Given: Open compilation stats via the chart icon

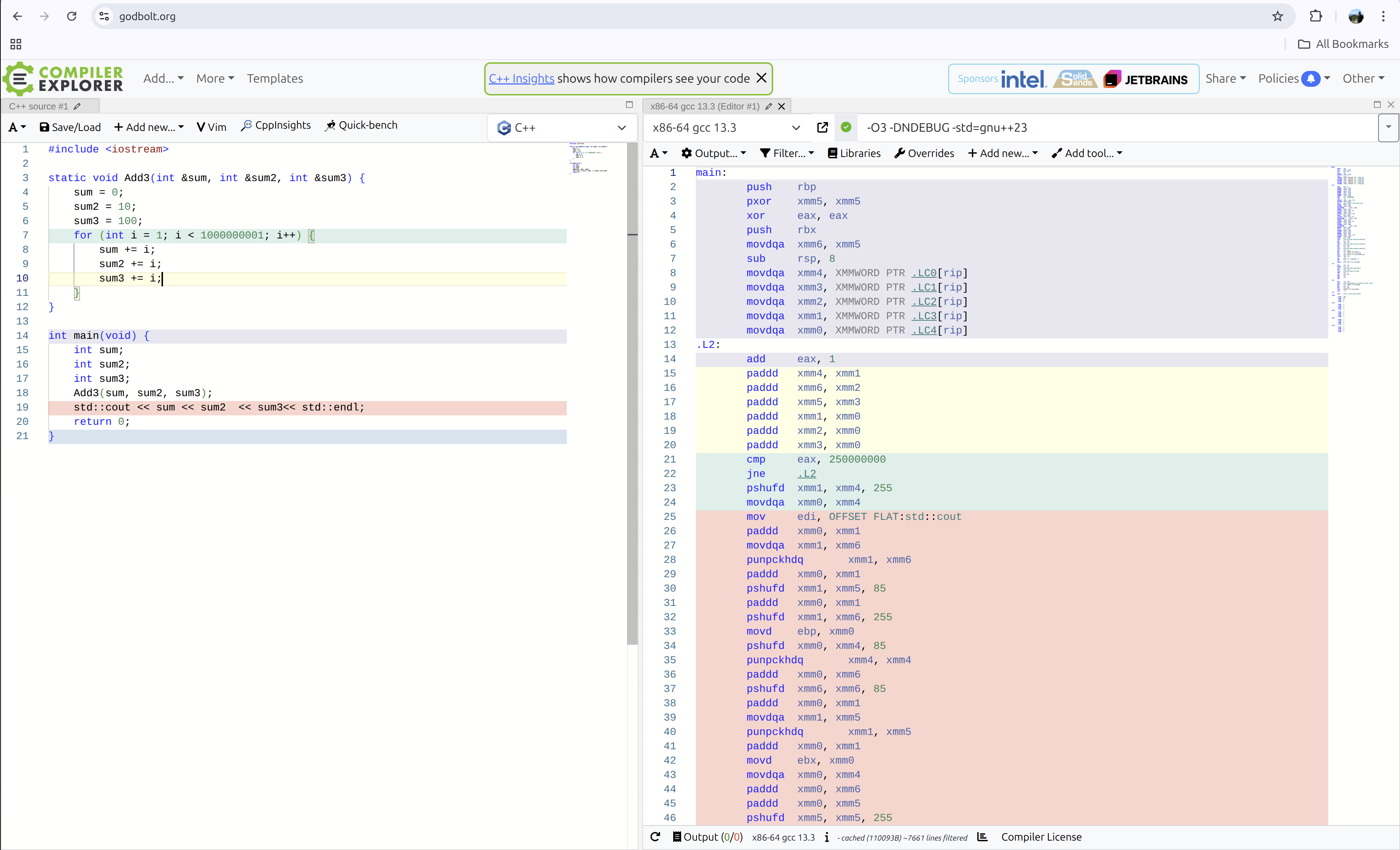Looking at the screenshot, I should tap(982, 837).
